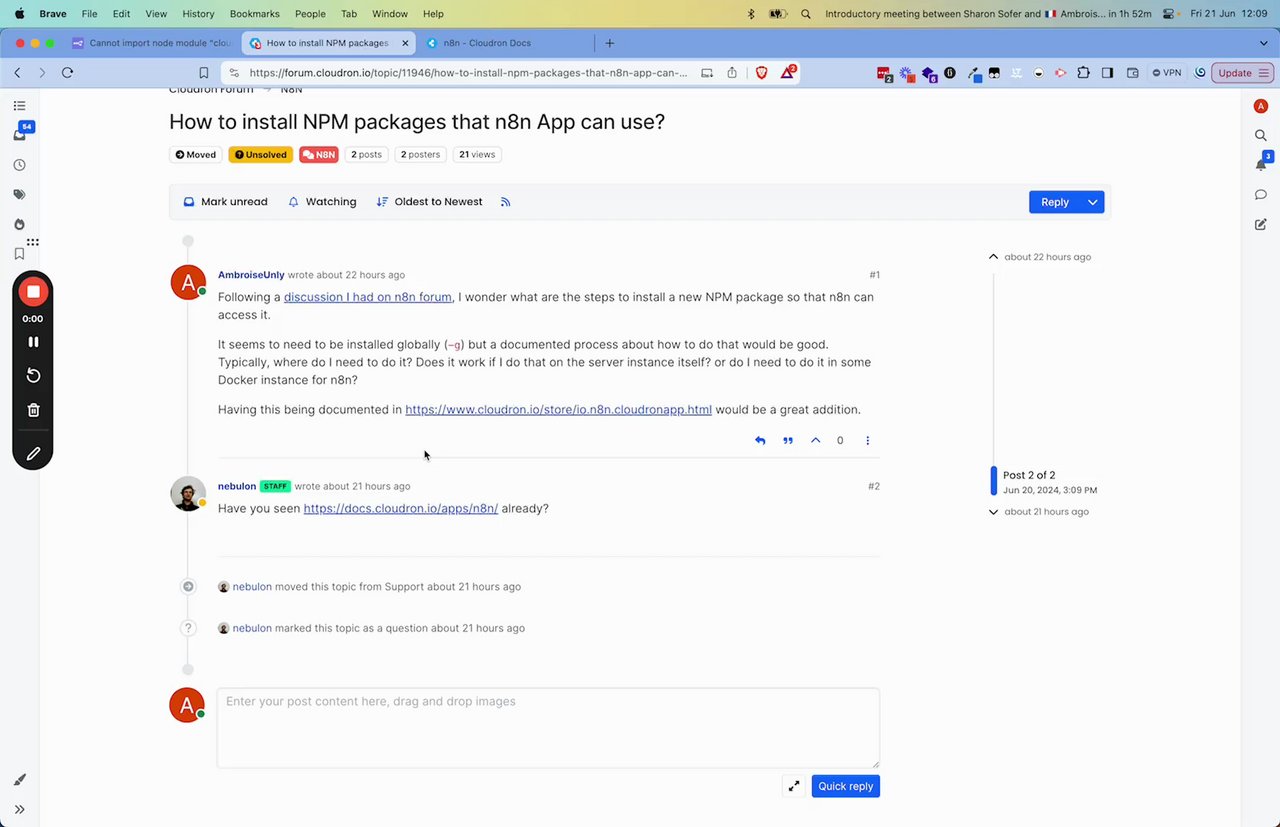The image size is (1280, 827).
Task: Open the nebulon profile link on post #2
Action: 237,486
